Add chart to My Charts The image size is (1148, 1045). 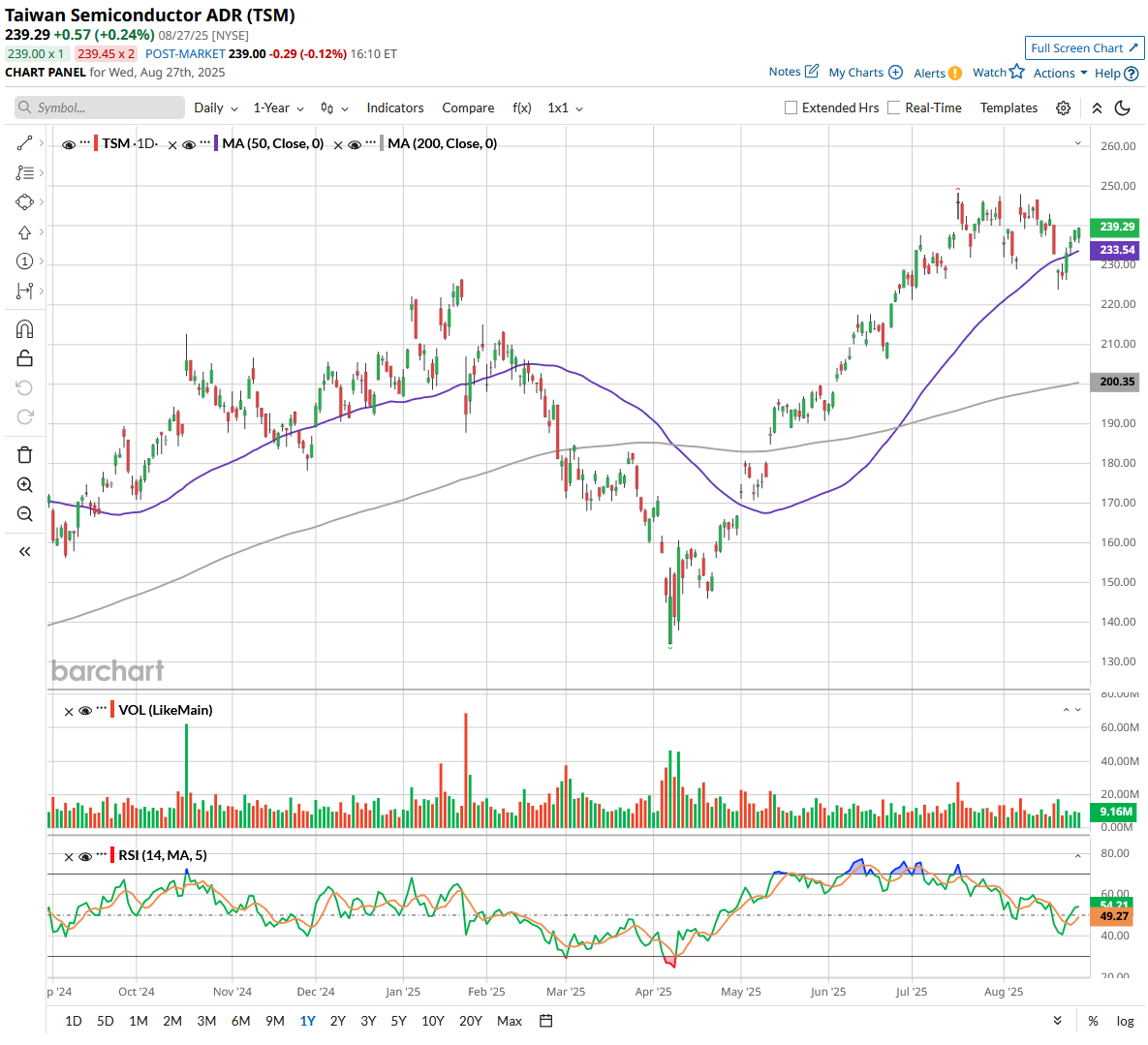tap(895, 73)
